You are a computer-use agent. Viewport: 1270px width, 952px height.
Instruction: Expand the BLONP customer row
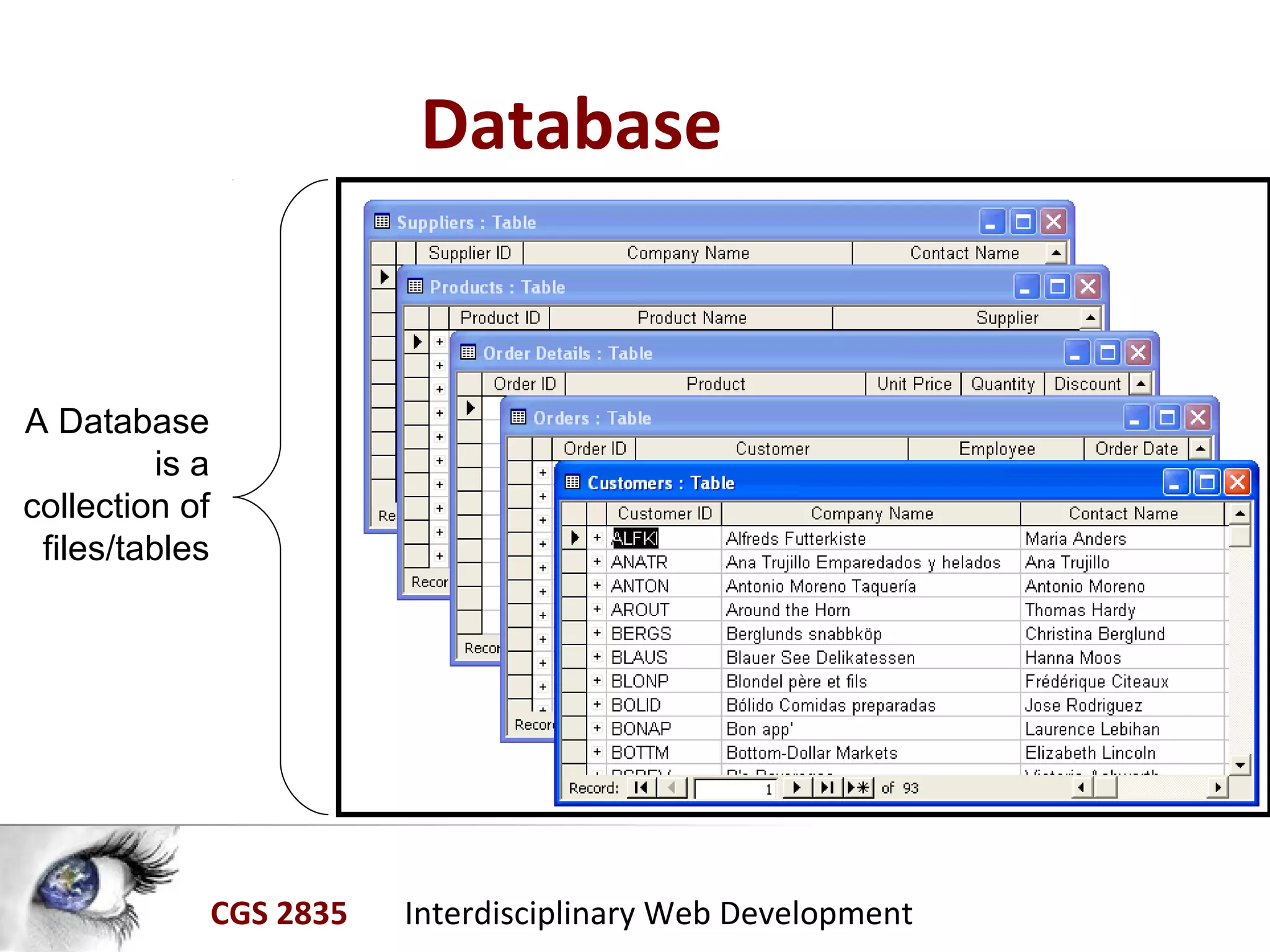point(597,681)
